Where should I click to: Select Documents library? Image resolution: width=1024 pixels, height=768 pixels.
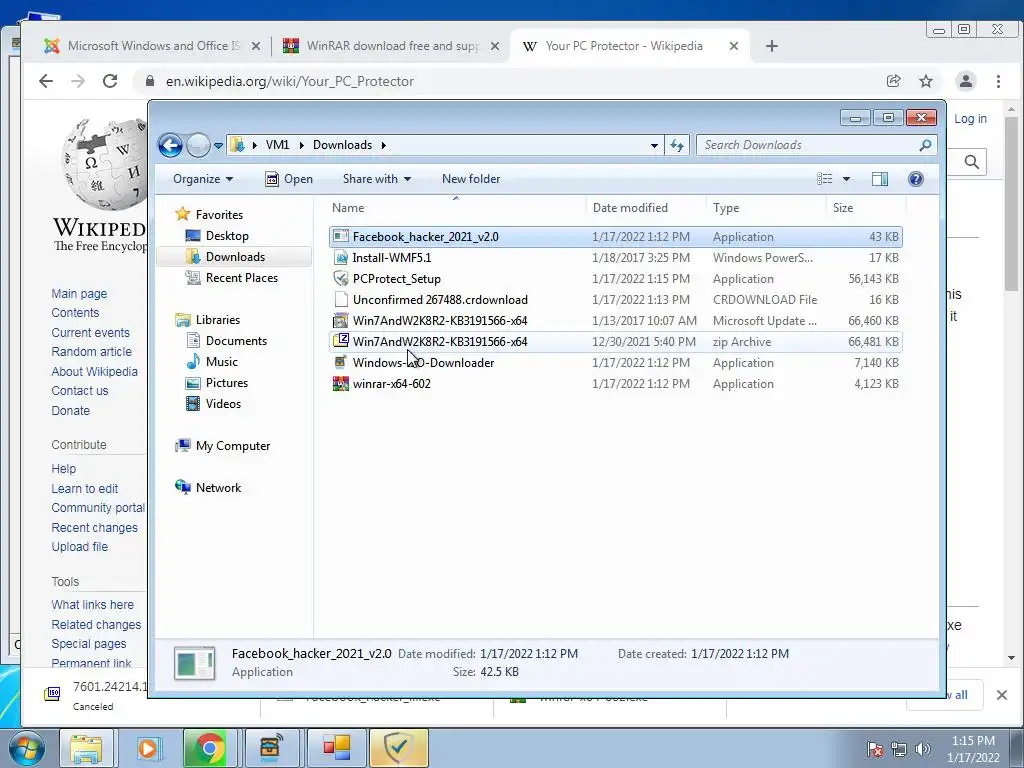236,341
